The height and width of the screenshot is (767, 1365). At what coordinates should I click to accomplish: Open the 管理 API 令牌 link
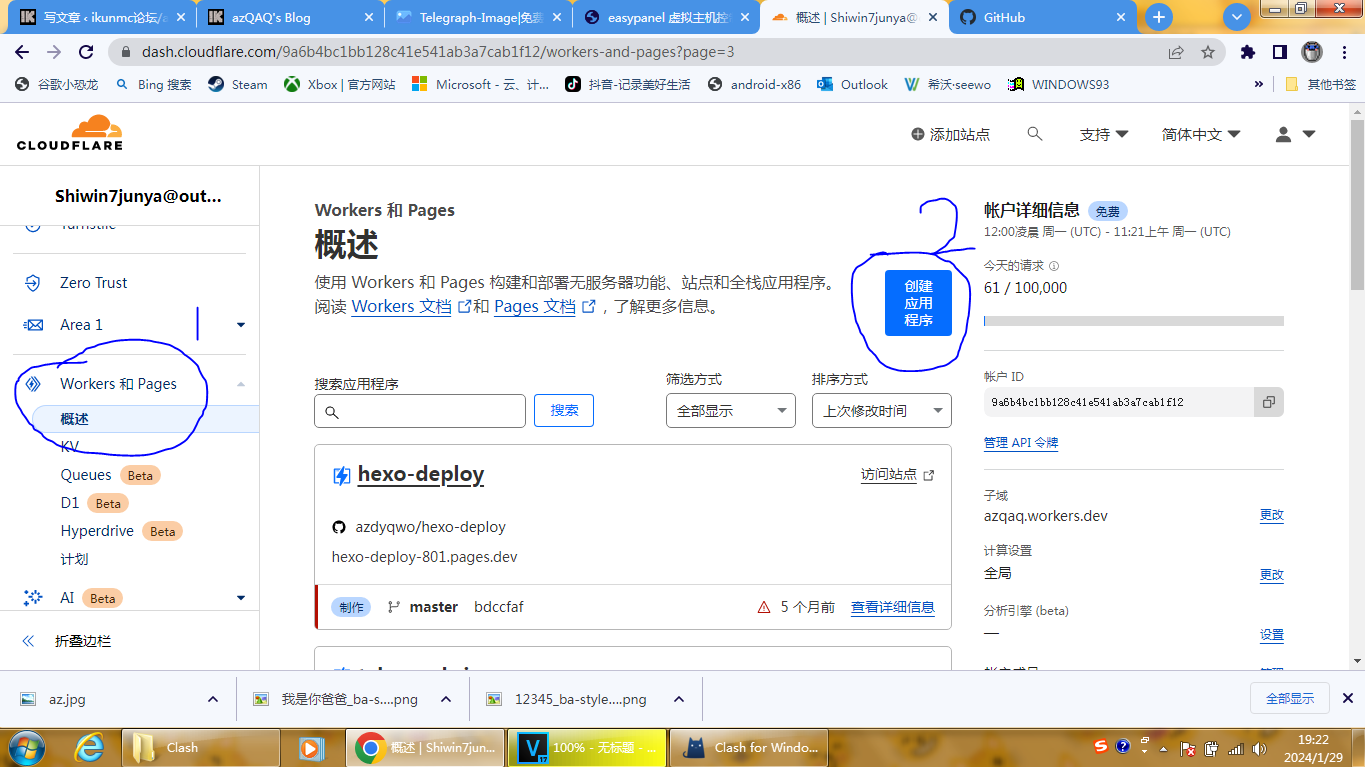(1020, 443)
